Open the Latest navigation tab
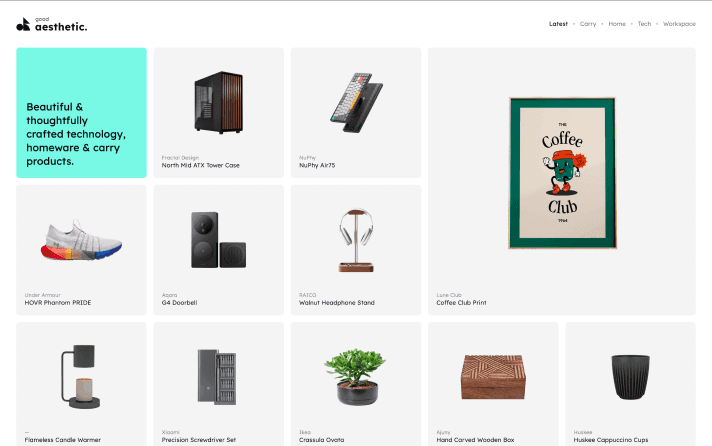The width and height of the screenshot is (712, 446). click(x=558, y=24)
